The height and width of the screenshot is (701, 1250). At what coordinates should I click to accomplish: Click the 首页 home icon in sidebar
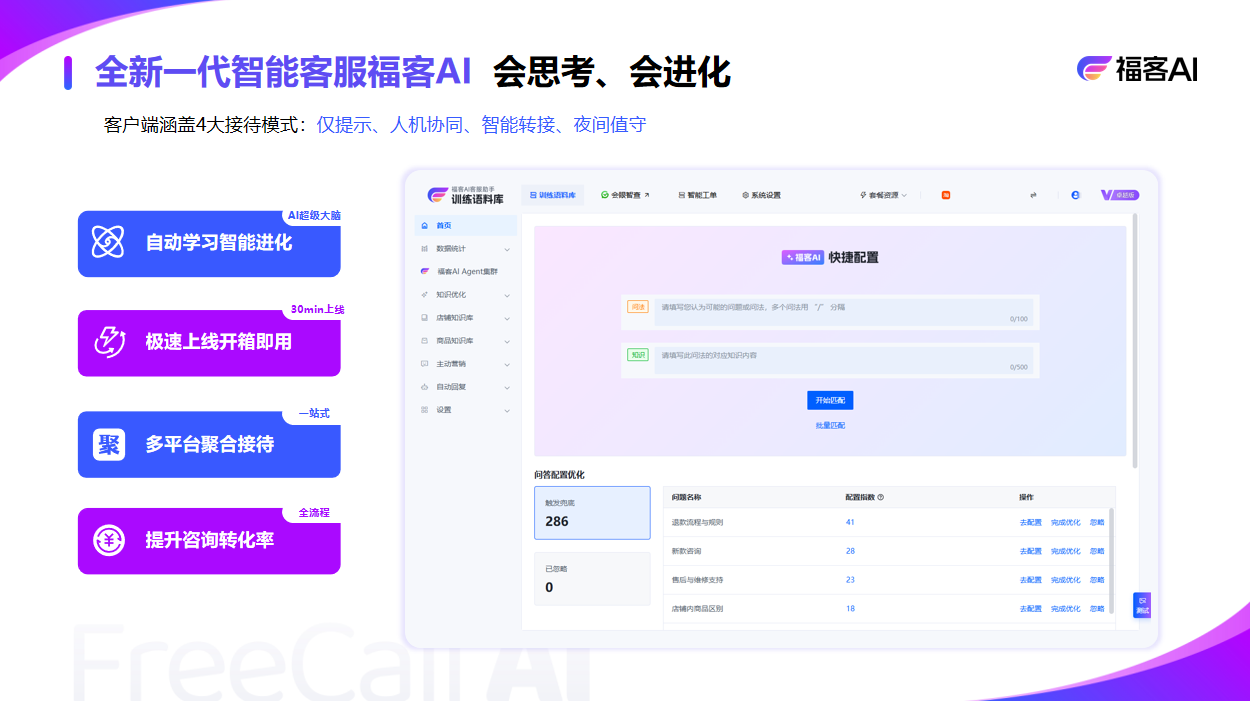(426, 225)
